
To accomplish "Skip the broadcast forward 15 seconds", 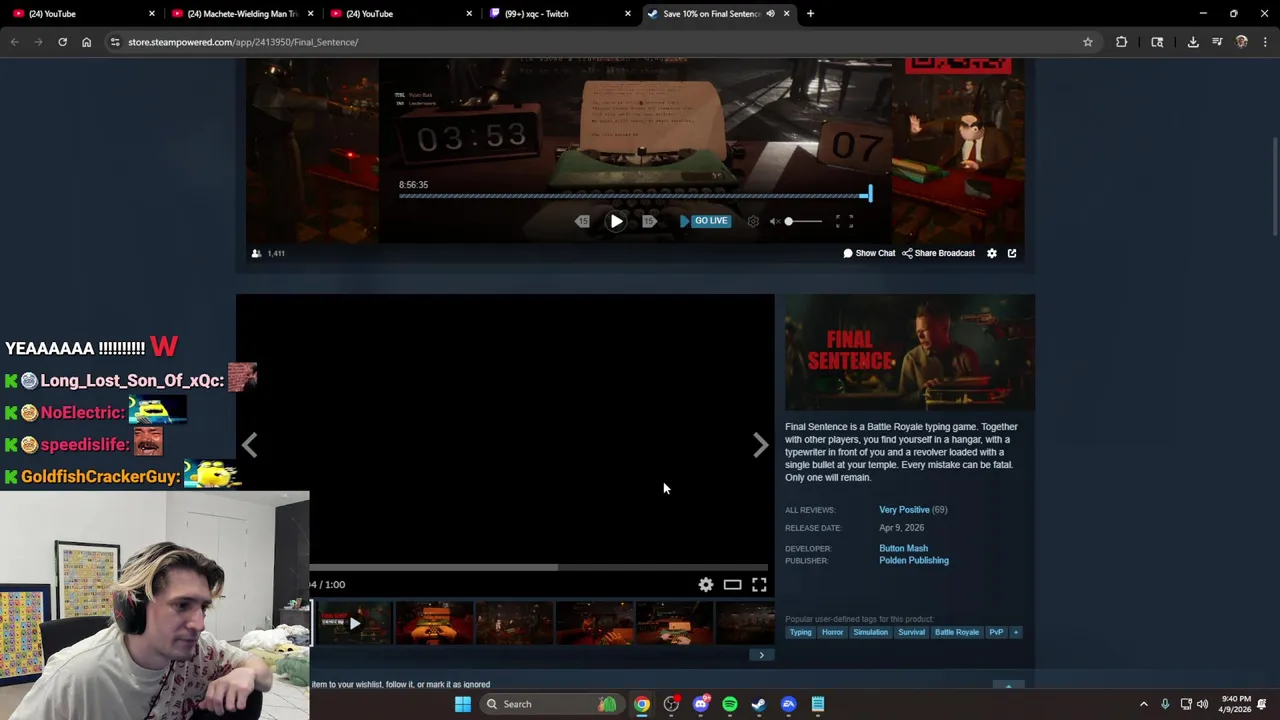I will 649,221.
